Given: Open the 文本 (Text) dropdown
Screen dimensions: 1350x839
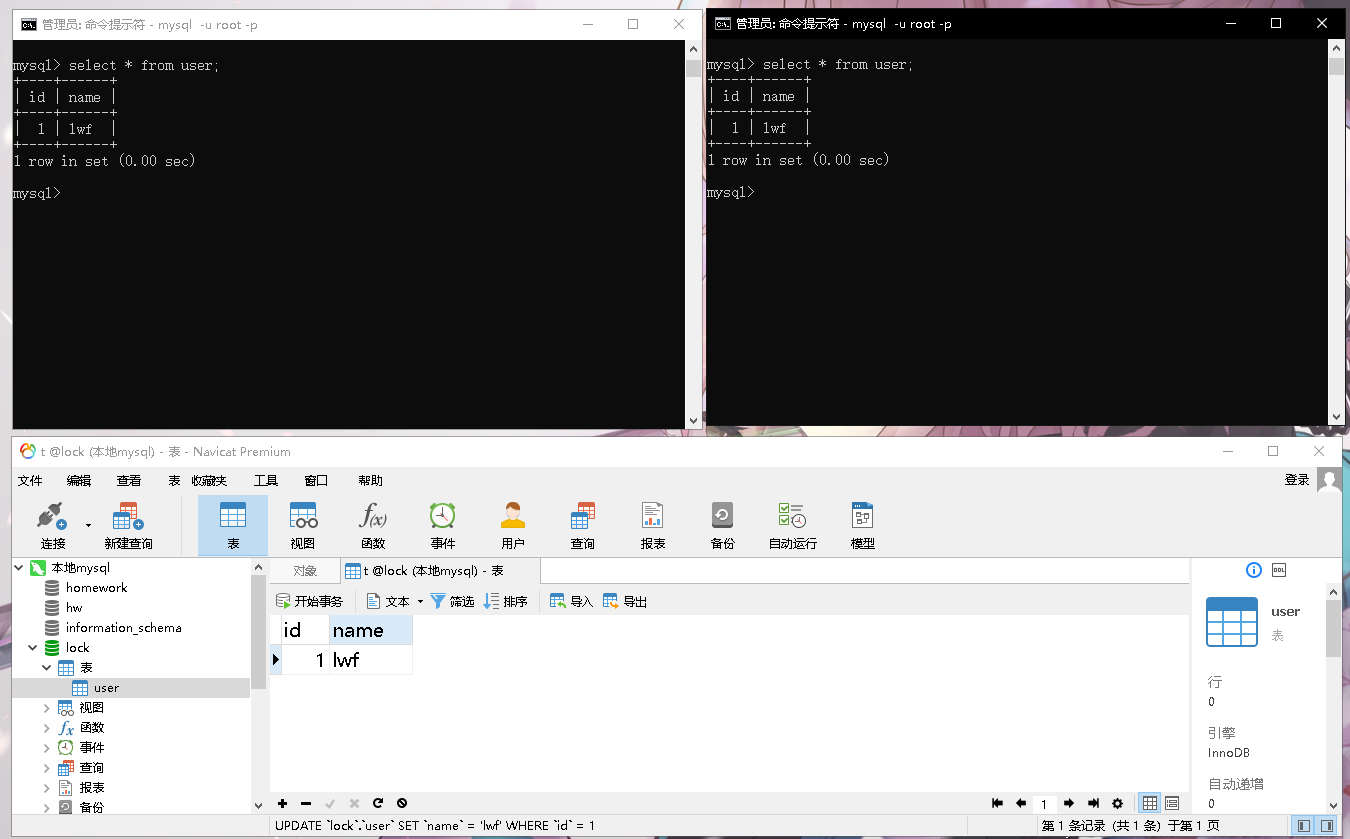Looking at the screenshot, I should click(395, 601).
